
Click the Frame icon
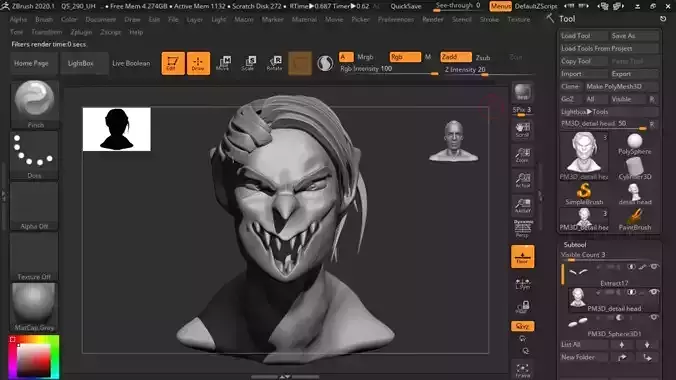point(523,370)
